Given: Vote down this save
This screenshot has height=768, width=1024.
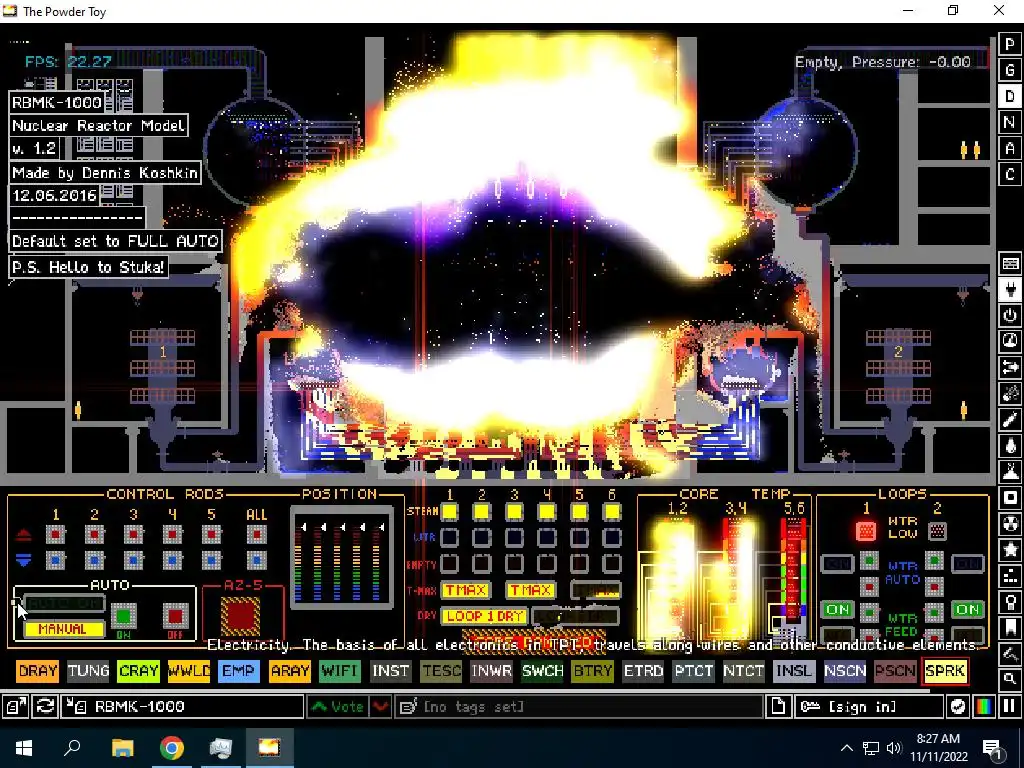Looking at the screenshot, I should pyautogui.click(x=381, y=707).
